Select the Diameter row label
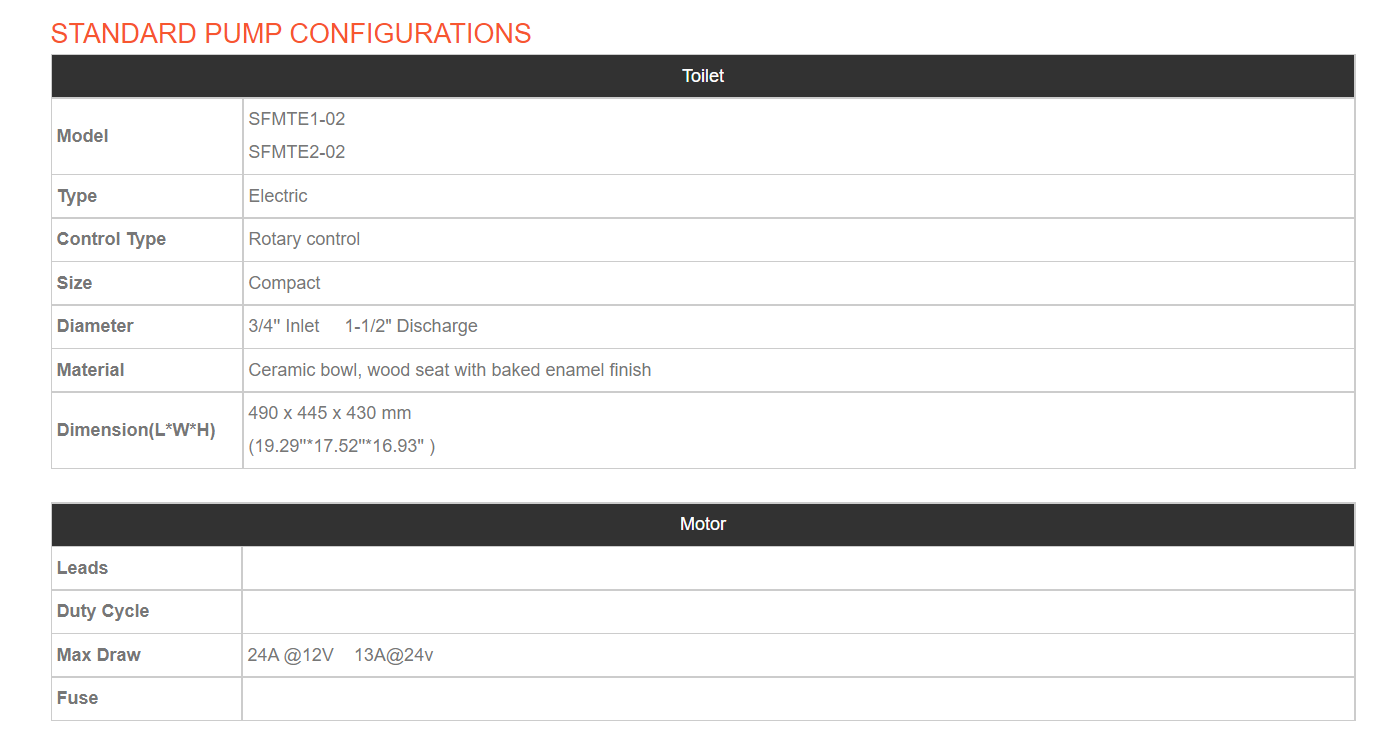Image resolution: width=1375 pixels, height=743 pixels. click(x=95, y=326)
